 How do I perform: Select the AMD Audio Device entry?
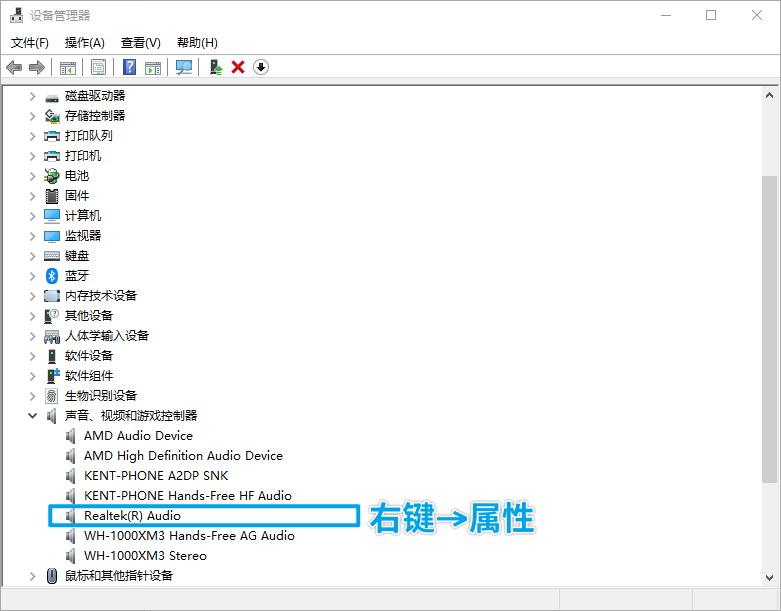[x=138, y=436]
